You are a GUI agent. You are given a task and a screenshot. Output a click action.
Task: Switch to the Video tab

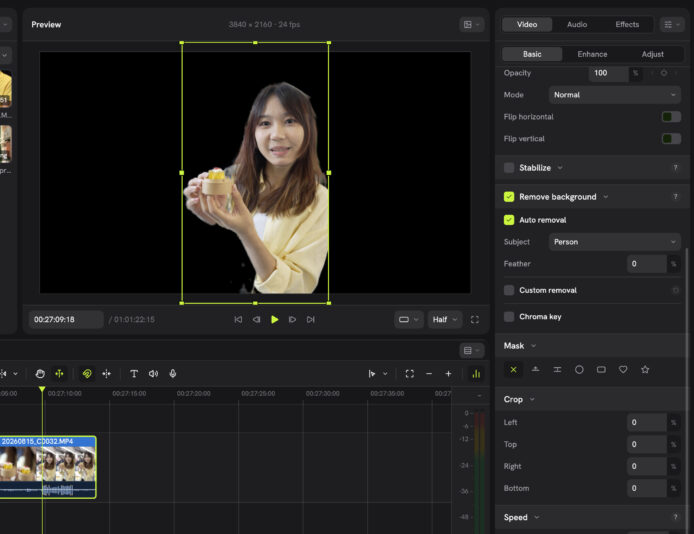pyautogui.click(x=527, y=24)
